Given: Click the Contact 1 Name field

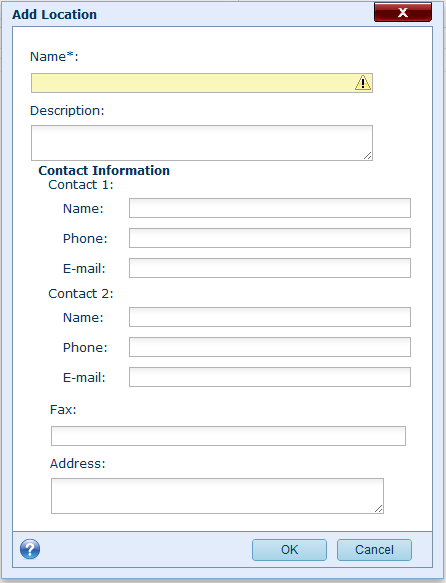Looking at the screenshot, I should coord(270,208).
